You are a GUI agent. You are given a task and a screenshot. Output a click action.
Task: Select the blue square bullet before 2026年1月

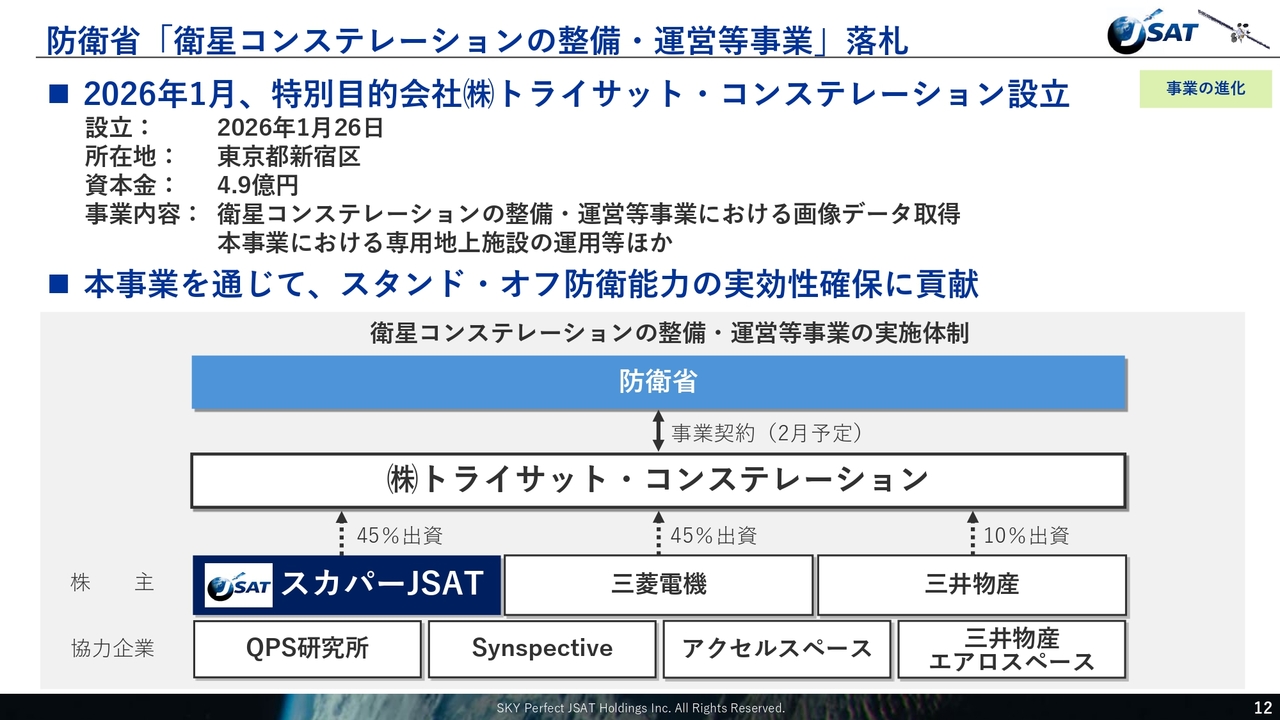click(x=58, y=92)
